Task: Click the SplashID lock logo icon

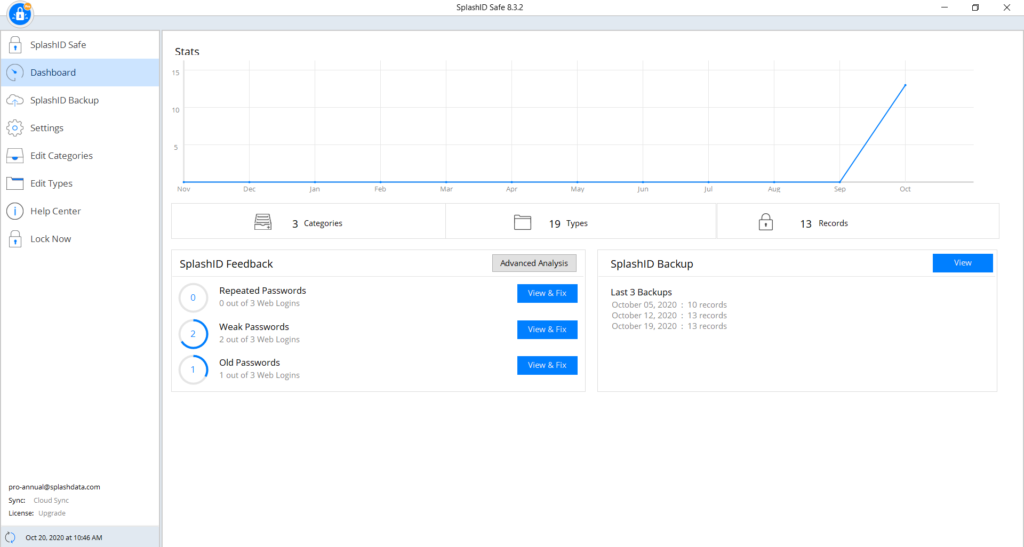Action: click(20, 14)
